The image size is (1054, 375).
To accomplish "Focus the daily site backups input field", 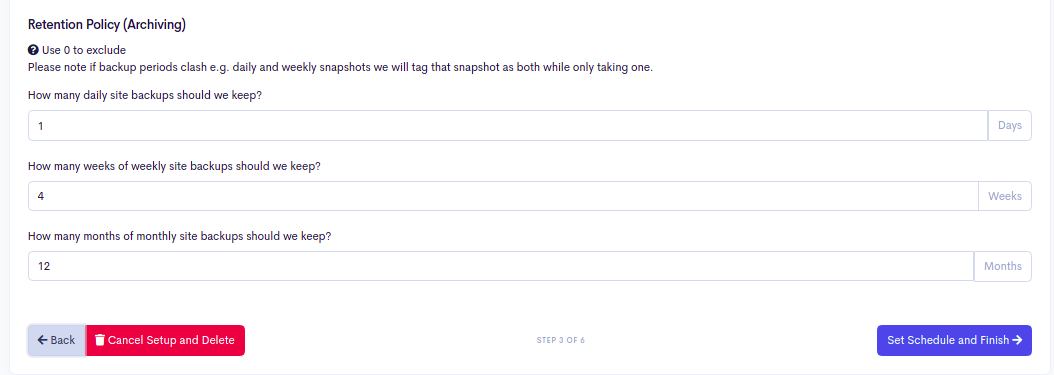I will pos(508,126).
